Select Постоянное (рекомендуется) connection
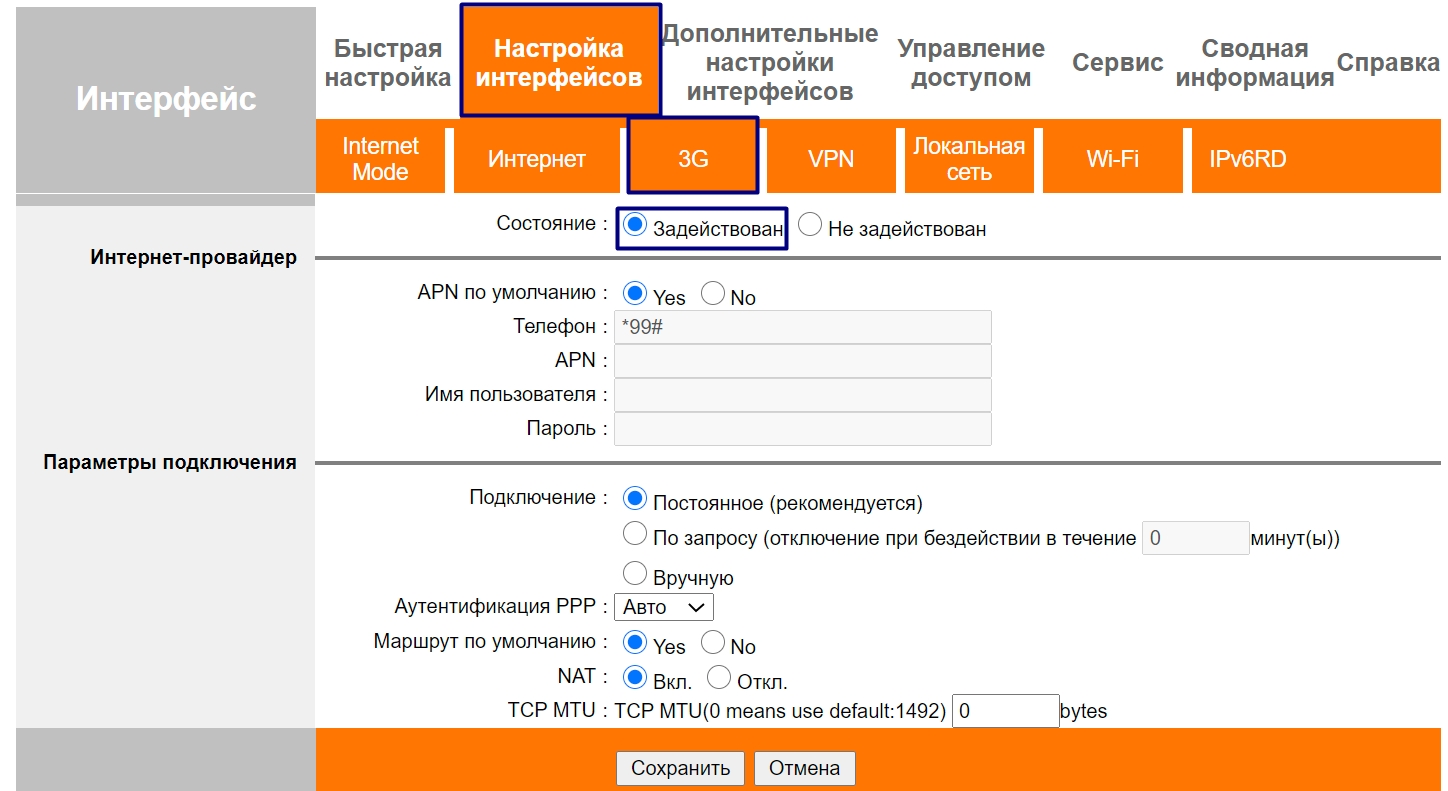Screen dimensions: 1448x791 pos(634,498)
